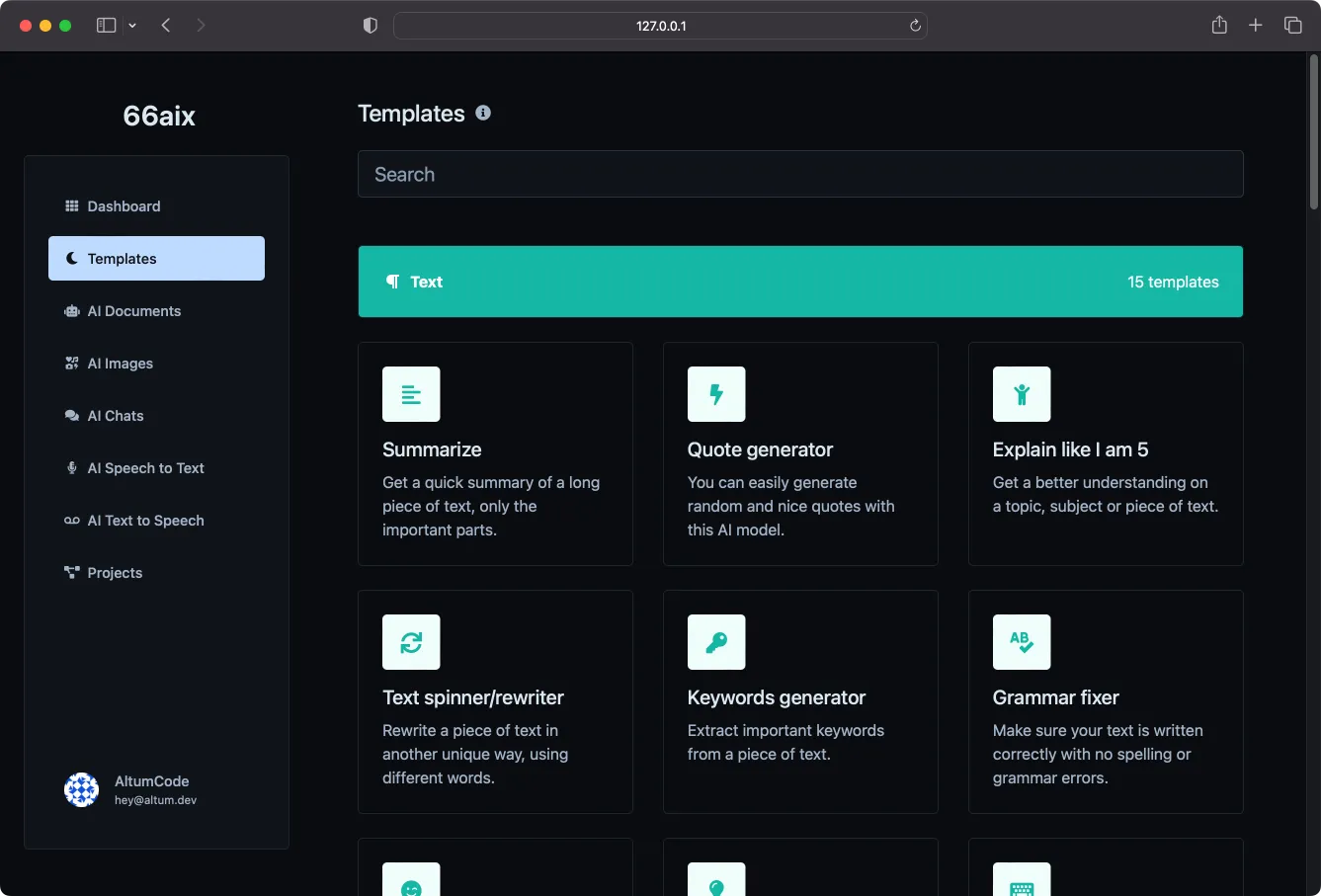Reload the page from address bar
The image size is (1321, 896).
click(915, 26)
